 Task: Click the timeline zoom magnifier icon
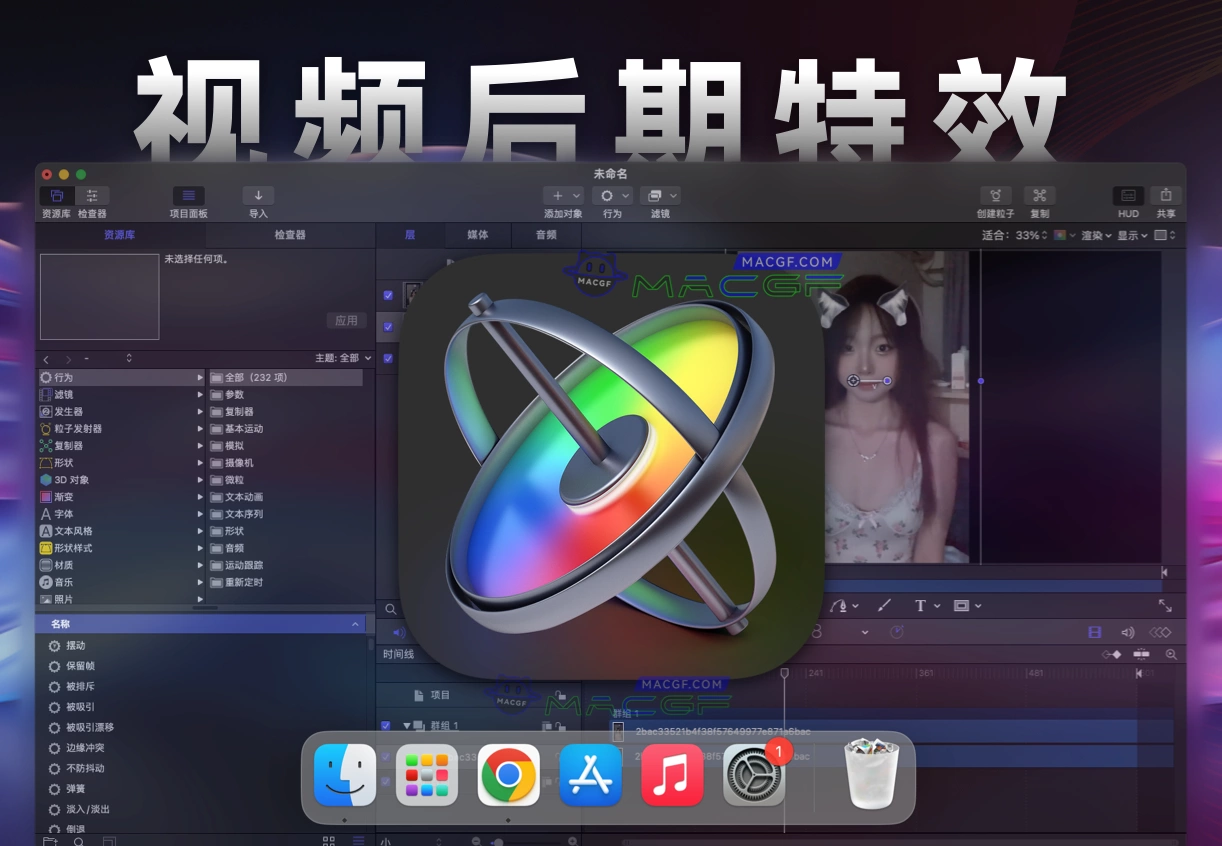coord(1171,655)
